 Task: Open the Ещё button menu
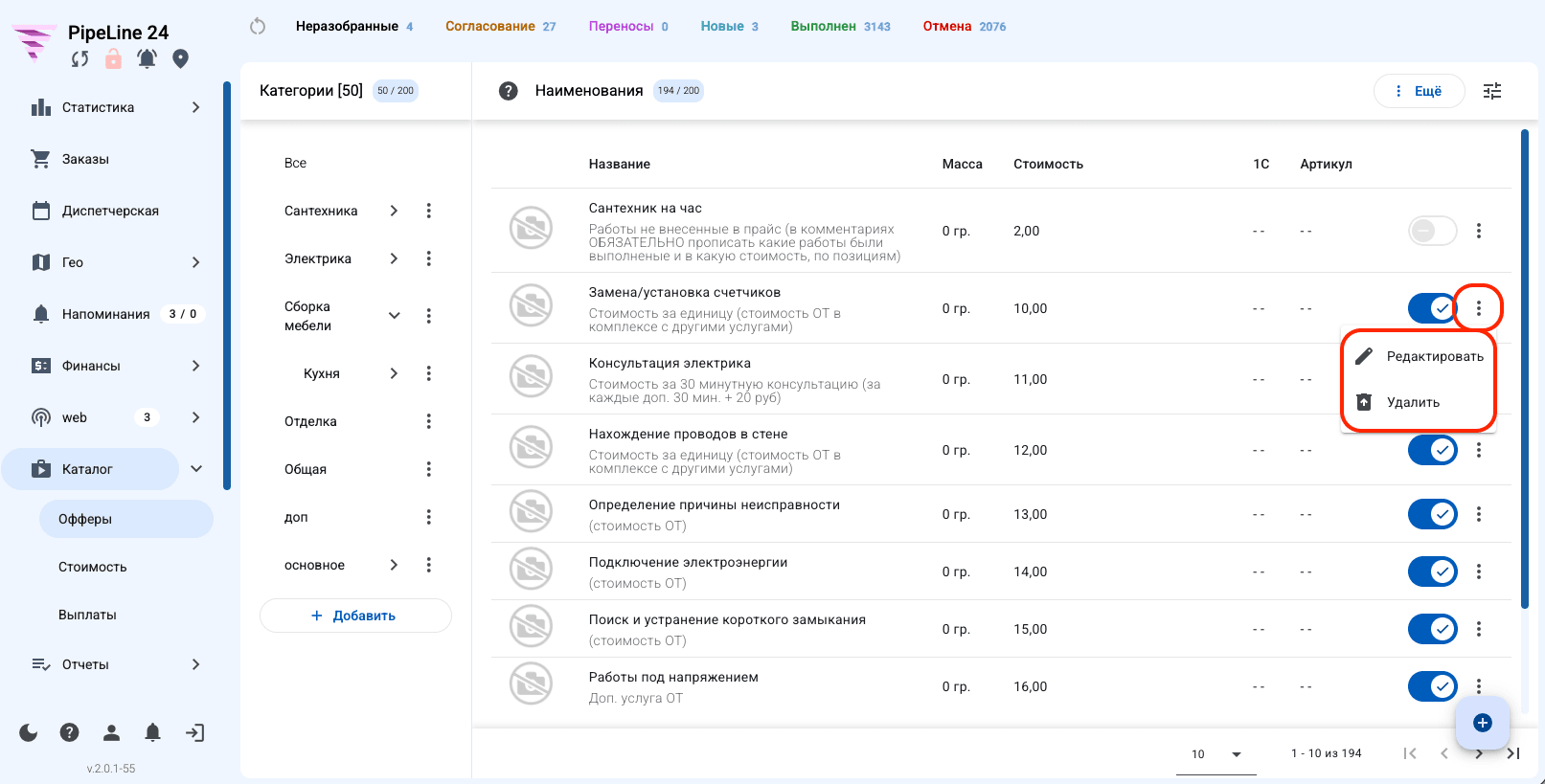point(1419,91)
